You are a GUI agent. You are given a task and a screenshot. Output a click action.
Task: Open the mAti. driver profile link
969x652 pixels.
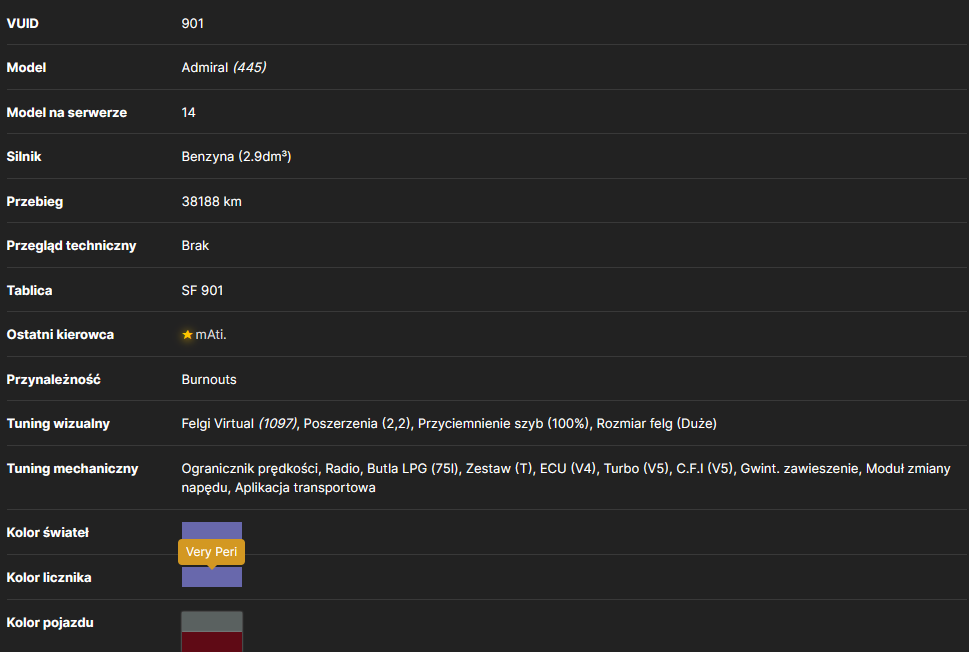pyautogui.click(x=211, y=334)
